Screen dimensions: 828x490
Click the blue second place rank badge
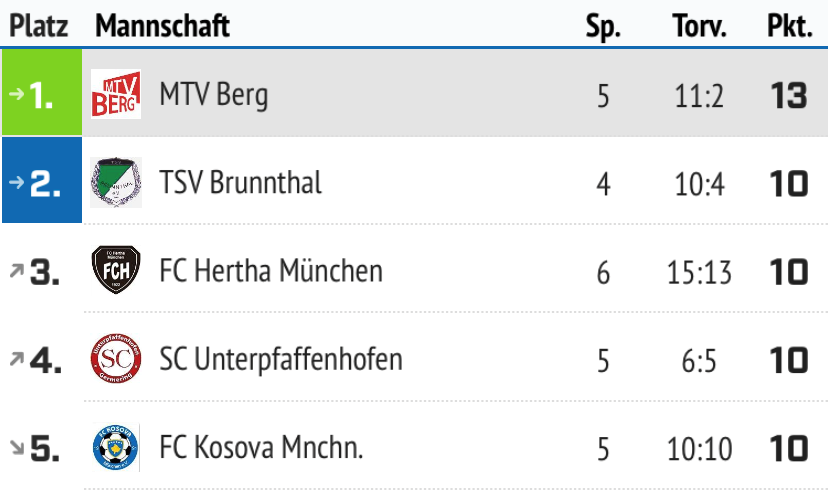coord(41,184)
